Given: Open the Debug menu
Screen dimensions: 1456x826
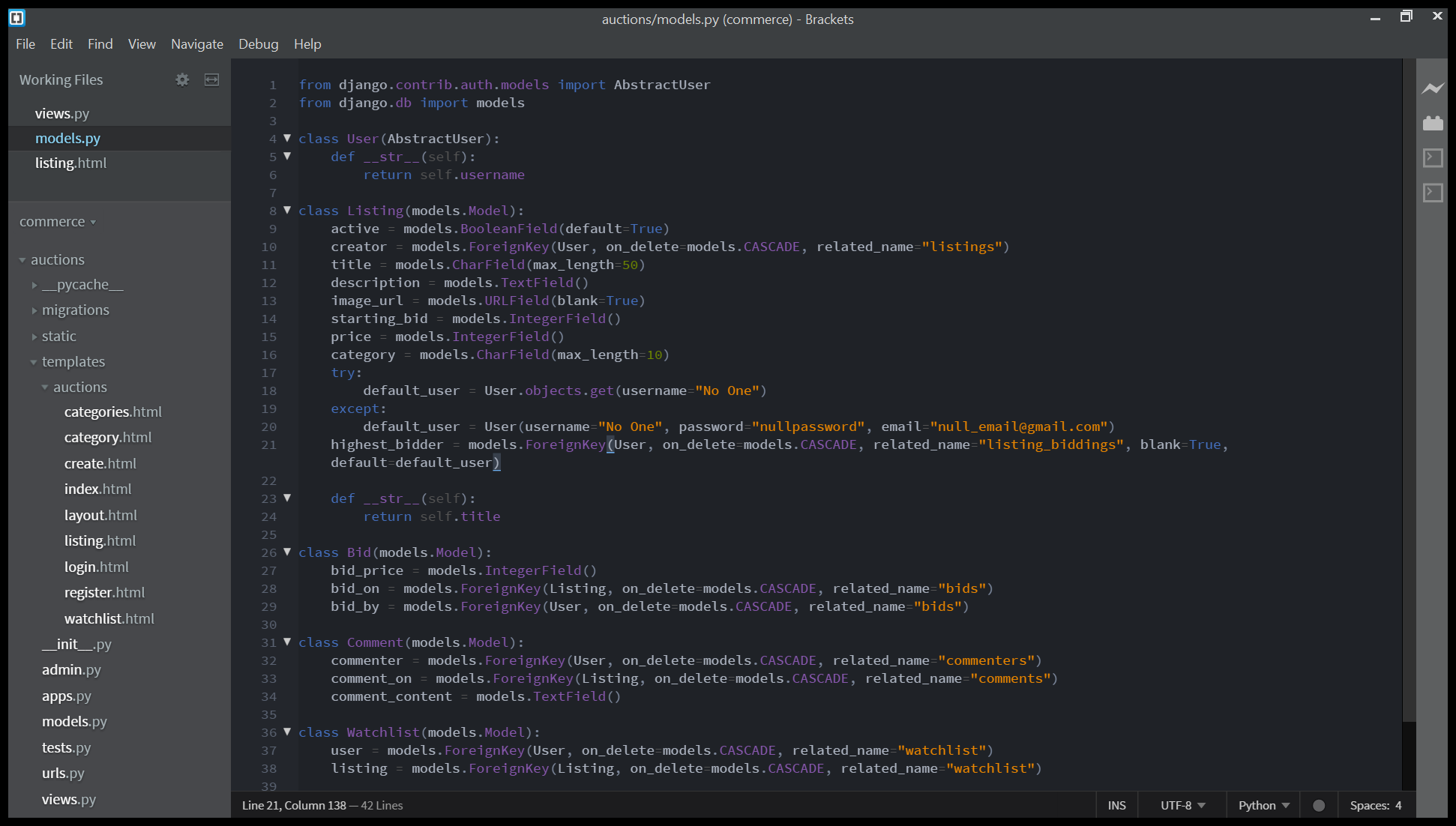Looking at the screenshot, I should [x=258, y=44].
